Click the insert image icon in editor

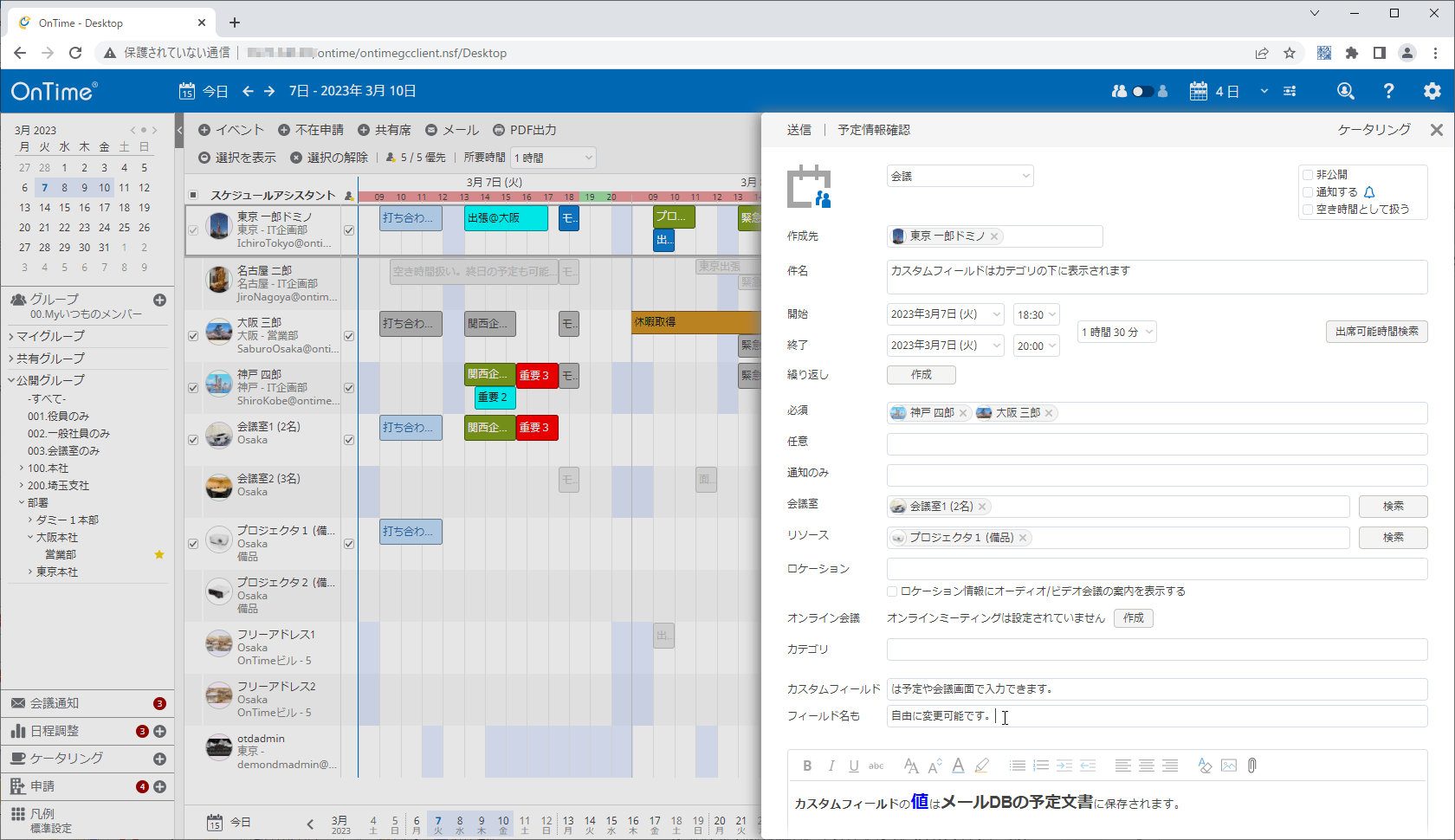(1228, 766)
